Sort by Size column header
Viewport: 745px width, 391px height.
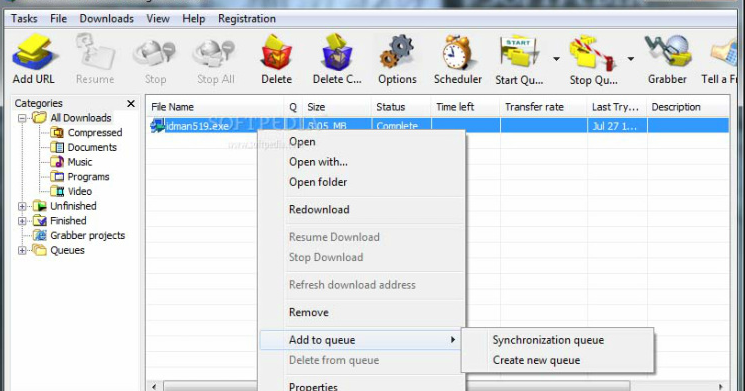(336, 107)
